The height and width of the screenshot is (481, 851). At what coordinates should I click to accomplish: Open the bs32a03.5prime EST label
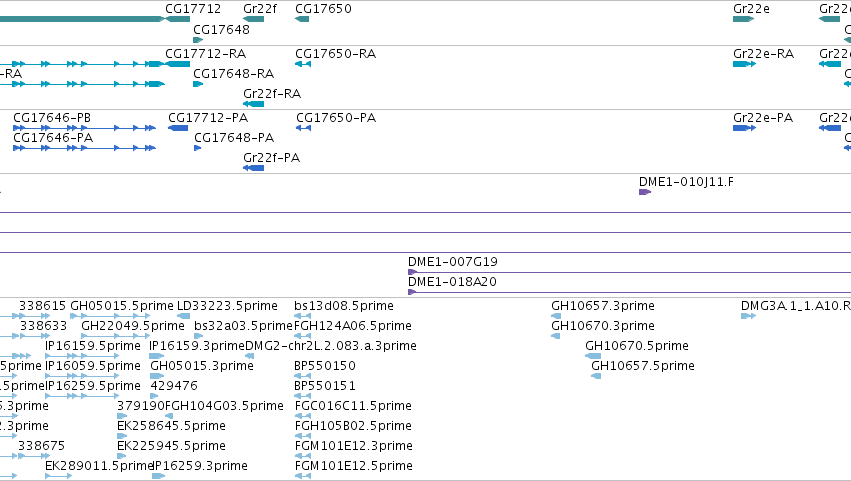pyautogui.click(x=243, y=326)
